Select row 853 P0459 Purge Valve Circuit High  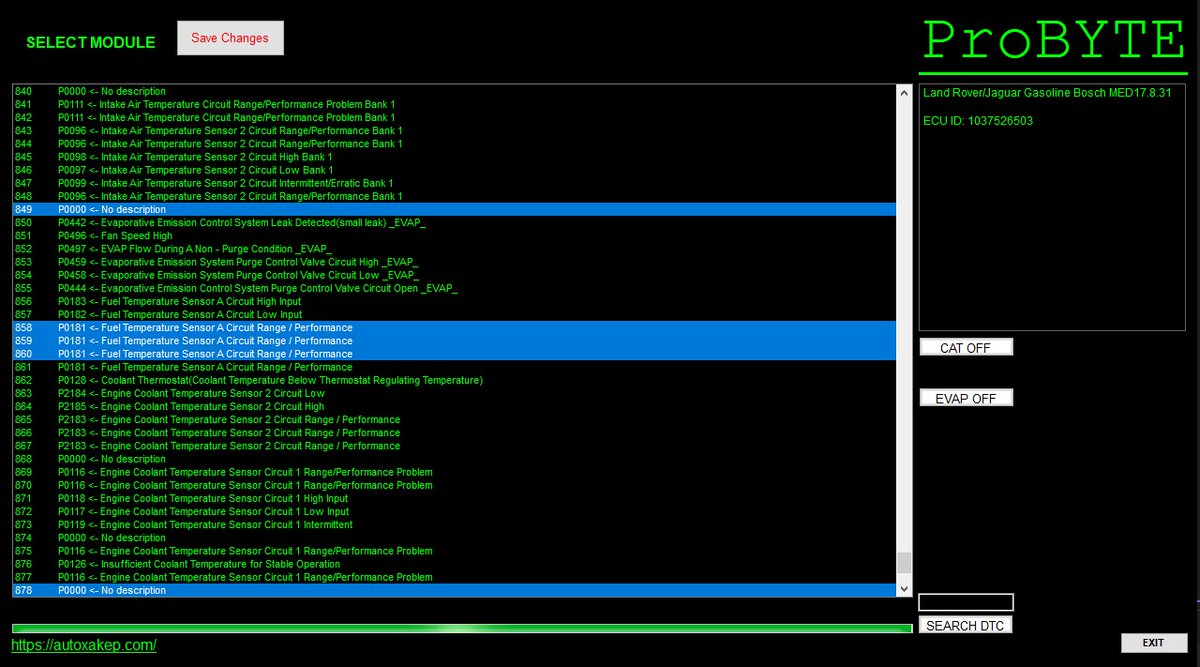[x=454, y=262]
